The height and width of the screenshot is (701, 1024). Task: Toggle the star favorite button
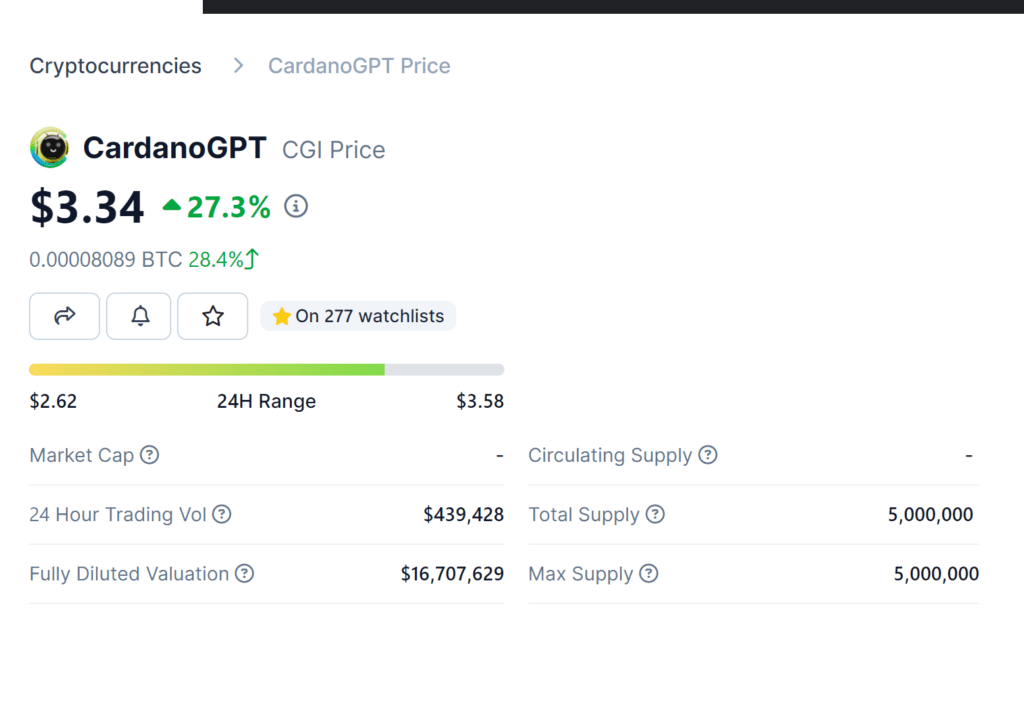tap(212, 316)
